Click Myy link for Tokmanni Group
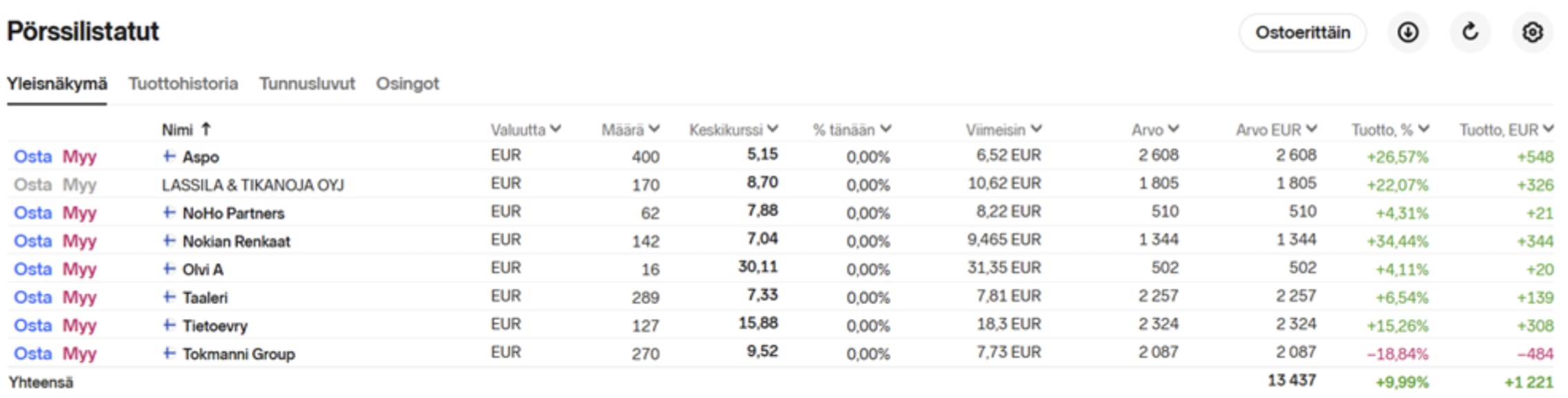1568x398 pixels. point(80,354)
